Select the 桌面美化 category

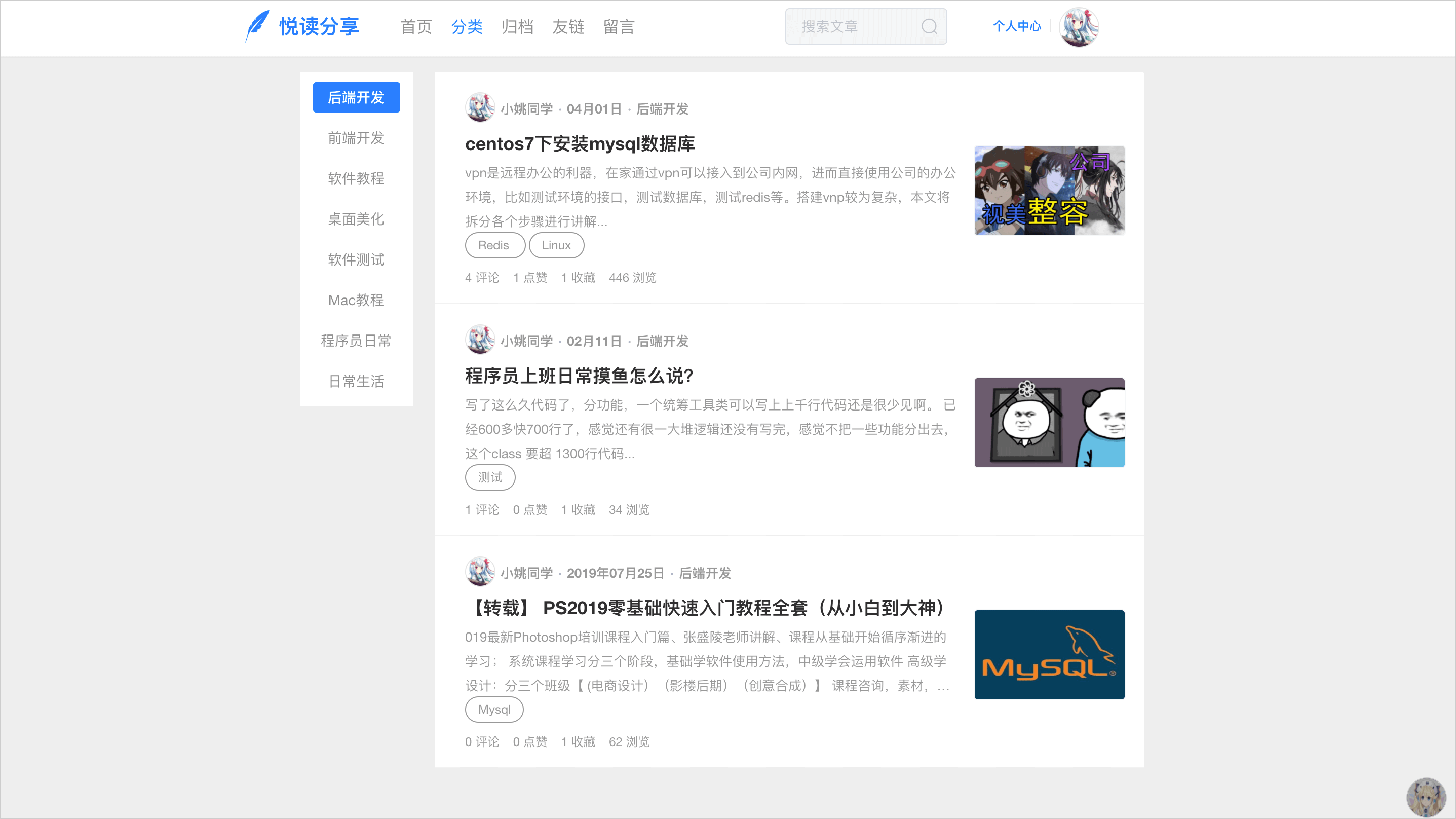point(356,219)
